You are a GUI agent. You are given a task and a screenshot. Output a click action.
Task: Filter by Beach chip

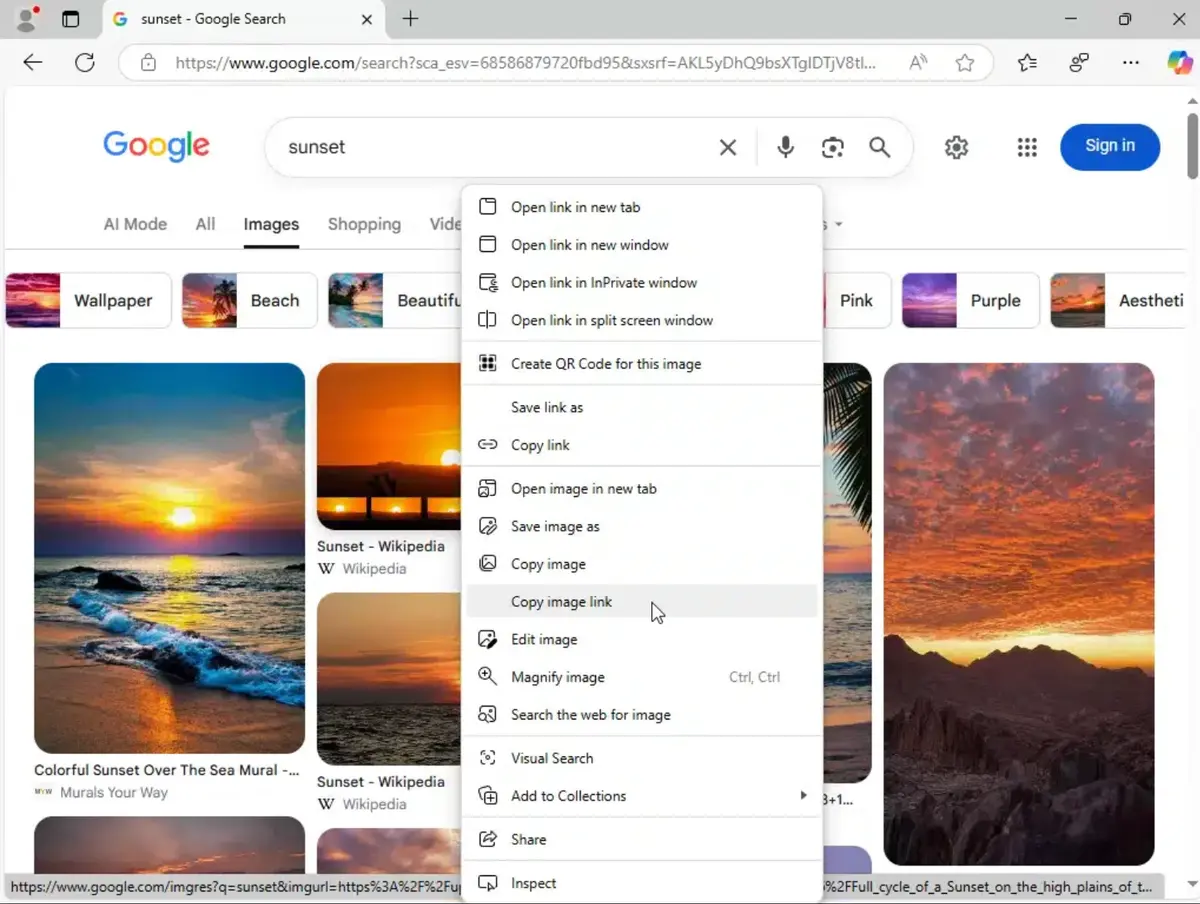point(248,301)
